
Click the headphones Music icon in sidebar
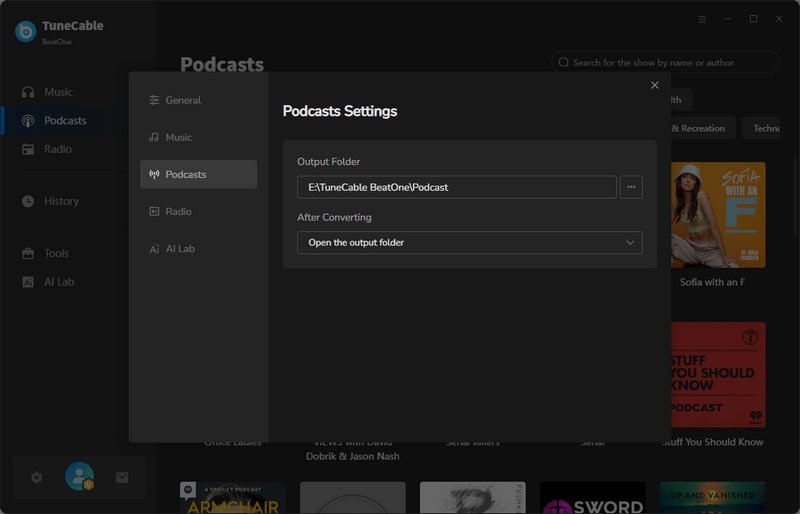(x=28, y=92)
